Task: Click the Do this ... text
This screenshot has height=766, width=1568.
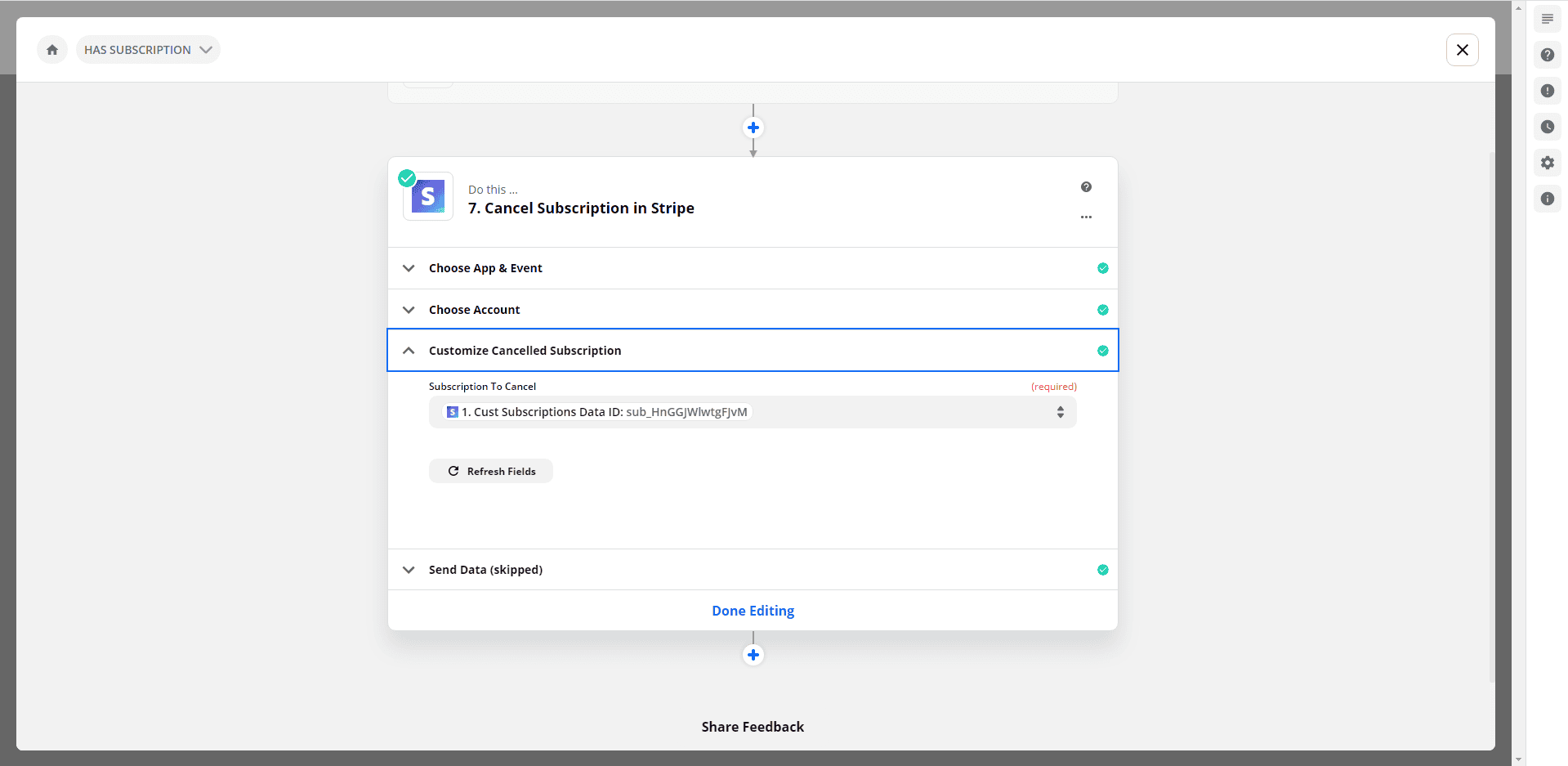Action: pyautogui.click(x=493, y=190)
